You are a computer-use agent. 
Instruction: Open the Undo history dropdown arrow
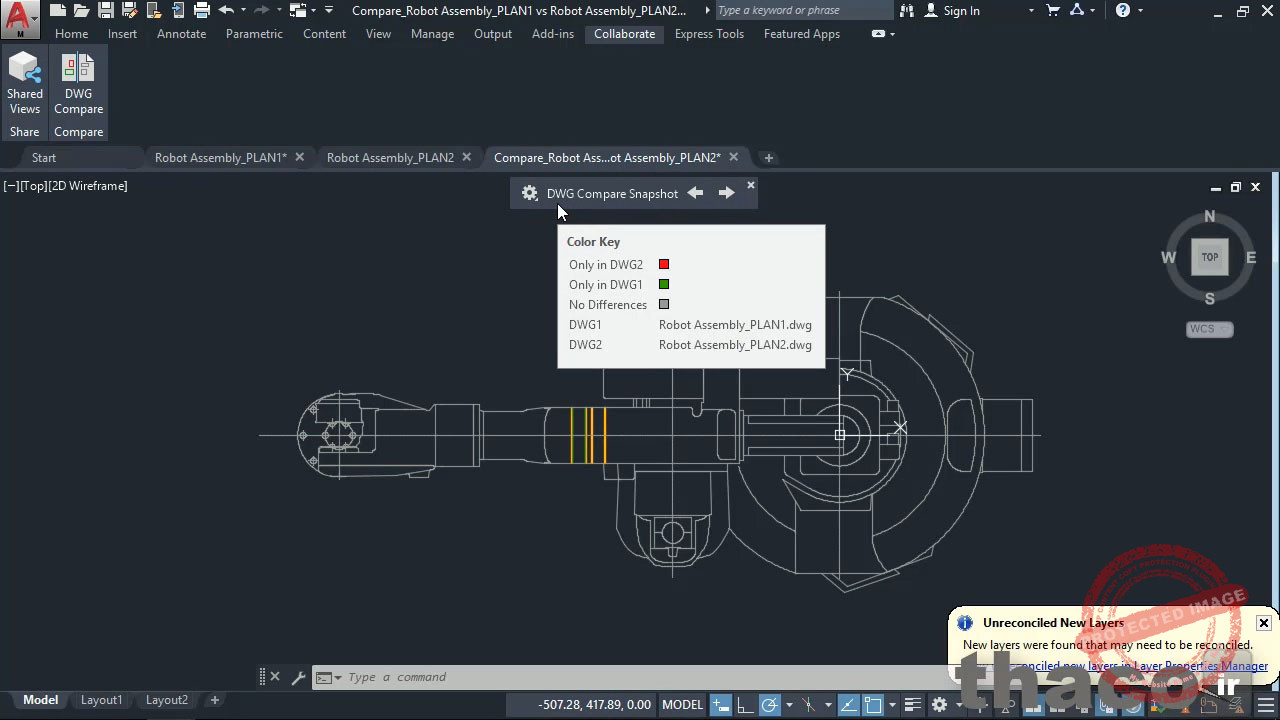point(243,11)
